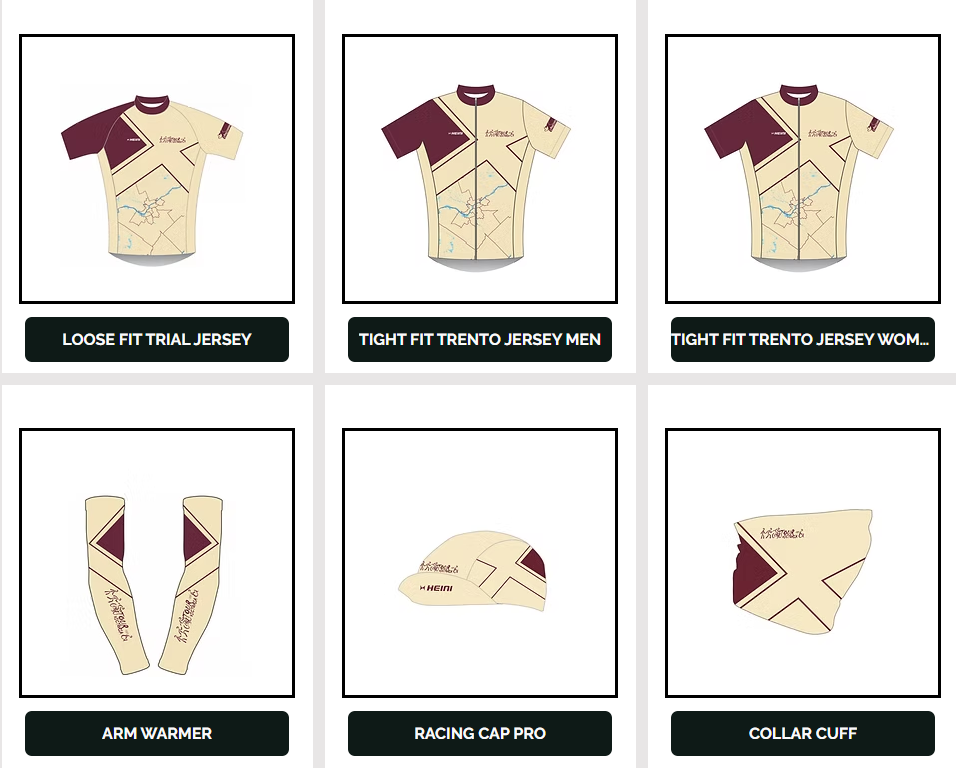
Task: Select the TIGHT FIT TRENTO JERSEY WOM... button
Action: [803, 340]
